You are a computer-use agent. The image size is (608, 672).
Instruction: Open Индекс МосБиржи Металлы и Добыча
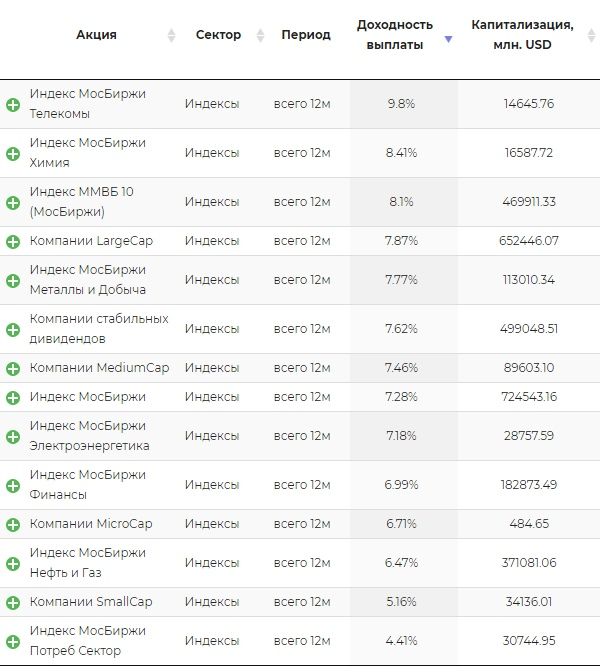tap(88, 280)
